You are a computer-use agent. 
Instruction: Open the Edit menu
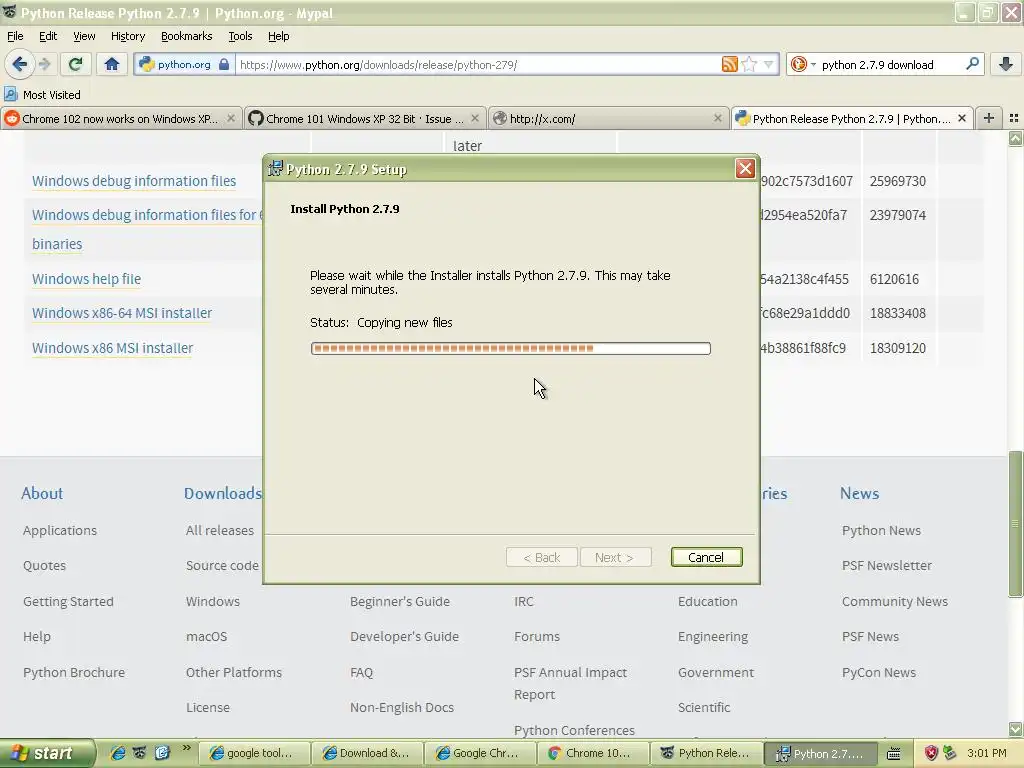(x=48, y=36)
